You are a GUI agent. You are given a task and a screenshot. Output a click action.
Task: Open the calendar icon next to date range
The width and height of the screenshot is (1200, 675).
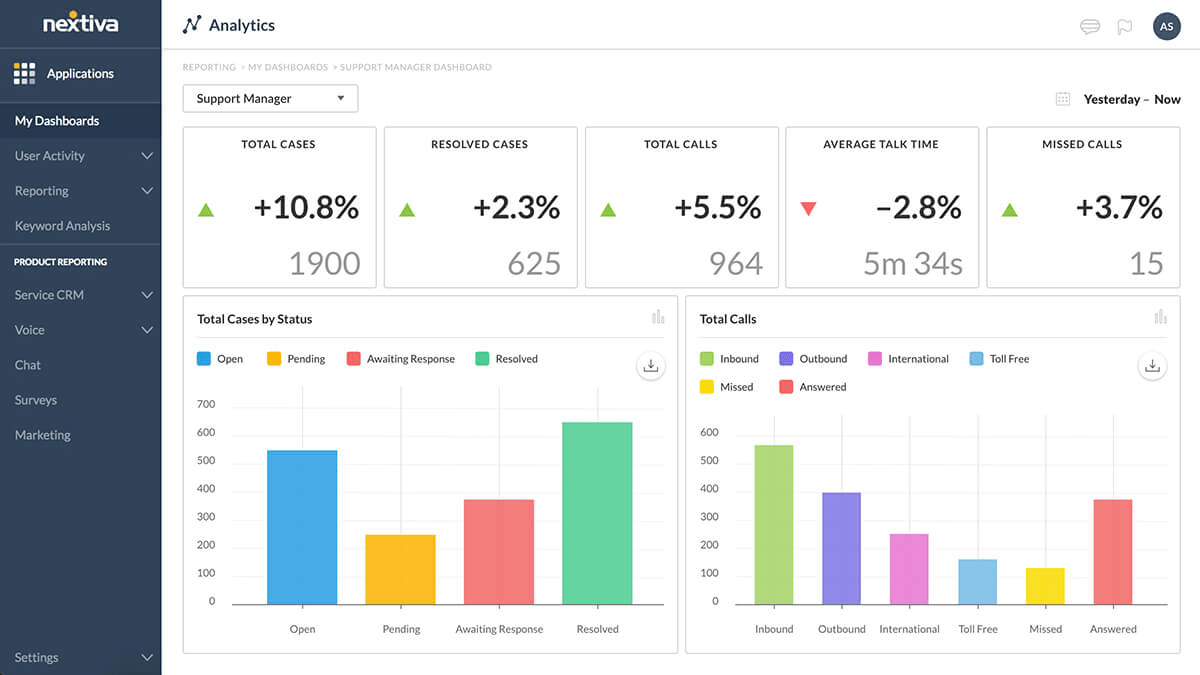coord(1062,98)
